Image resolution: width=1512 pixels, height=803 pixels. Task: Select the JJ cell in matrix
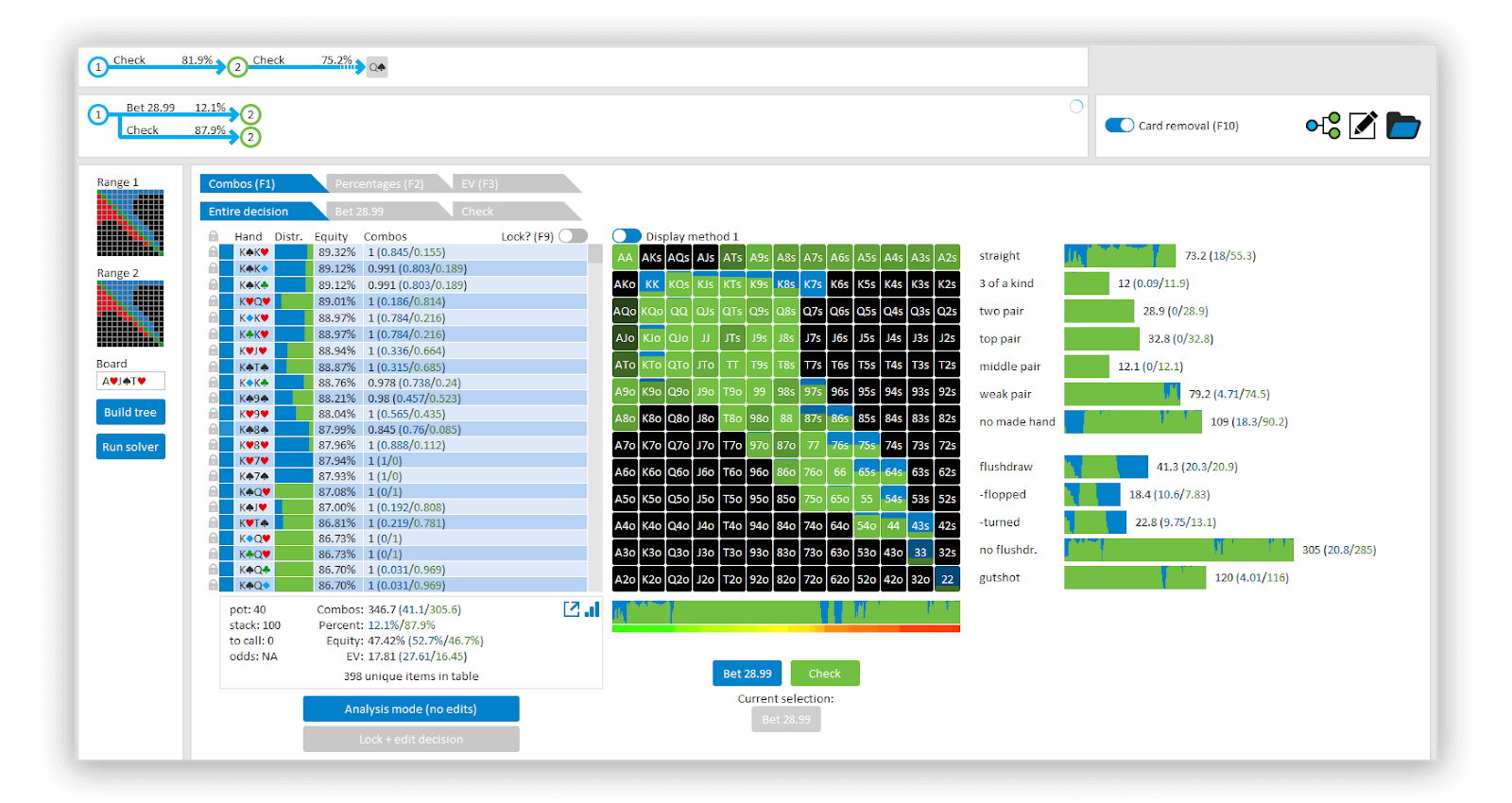(706, 337)
